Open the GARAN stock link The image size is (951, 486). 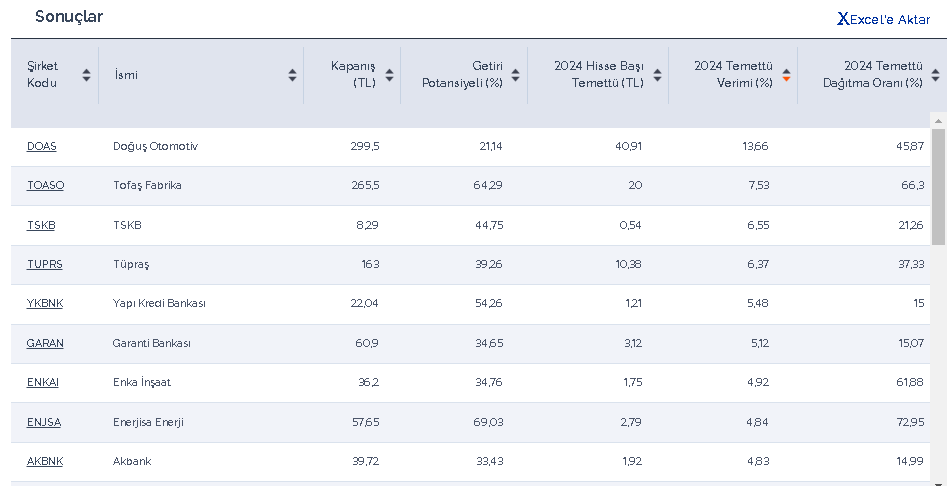tap(45, 343)
